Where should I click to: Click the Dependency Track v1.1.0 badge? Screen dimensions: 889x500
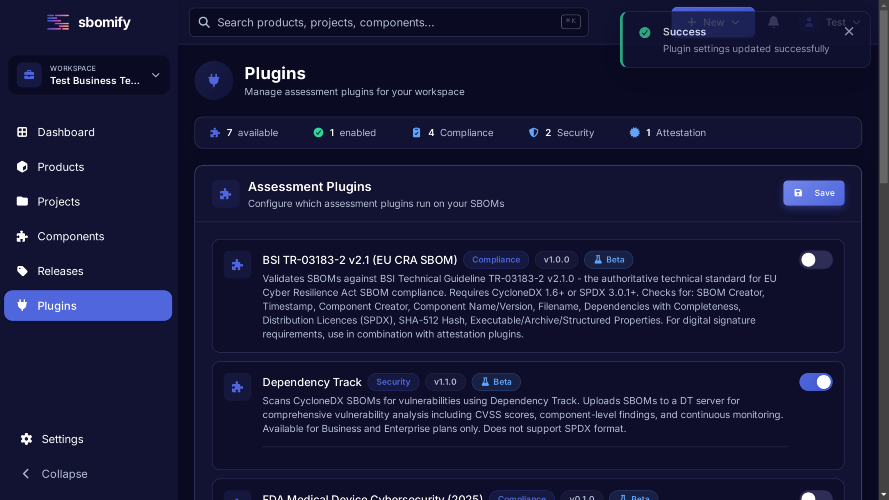pyautogui.click(x=445, y=382)
